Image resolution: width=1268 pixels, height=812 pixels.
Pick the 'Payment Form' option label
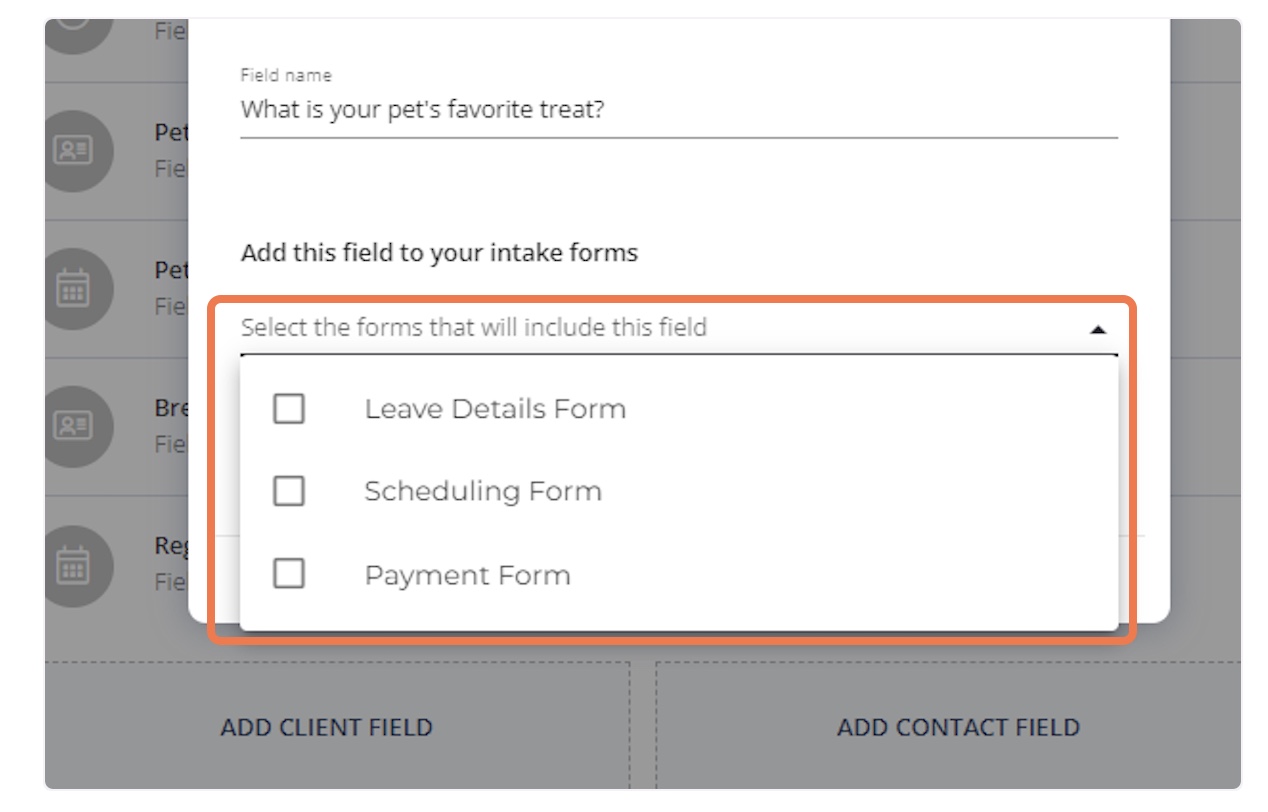point(467,576)
